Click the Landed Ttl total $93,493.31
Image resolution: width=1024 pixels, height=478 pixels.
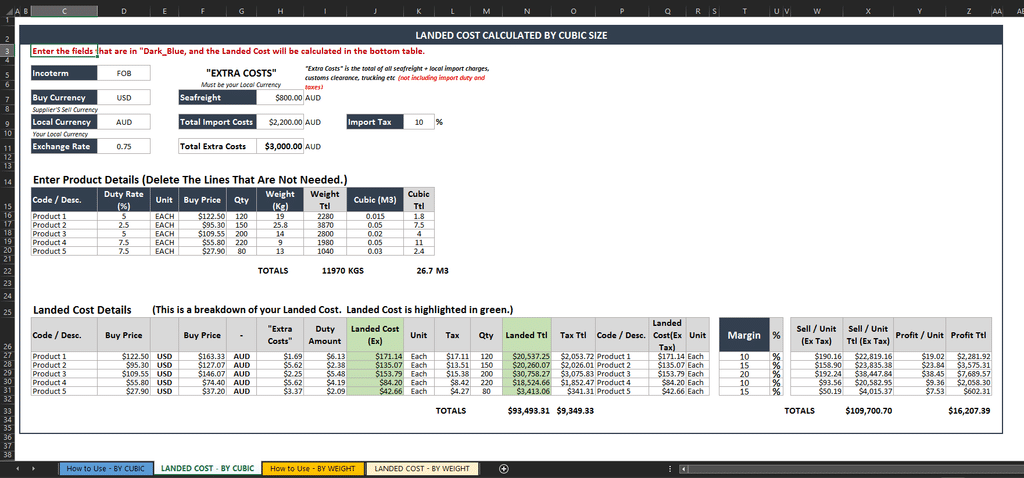pyautogui.click(x=529, y=411)
